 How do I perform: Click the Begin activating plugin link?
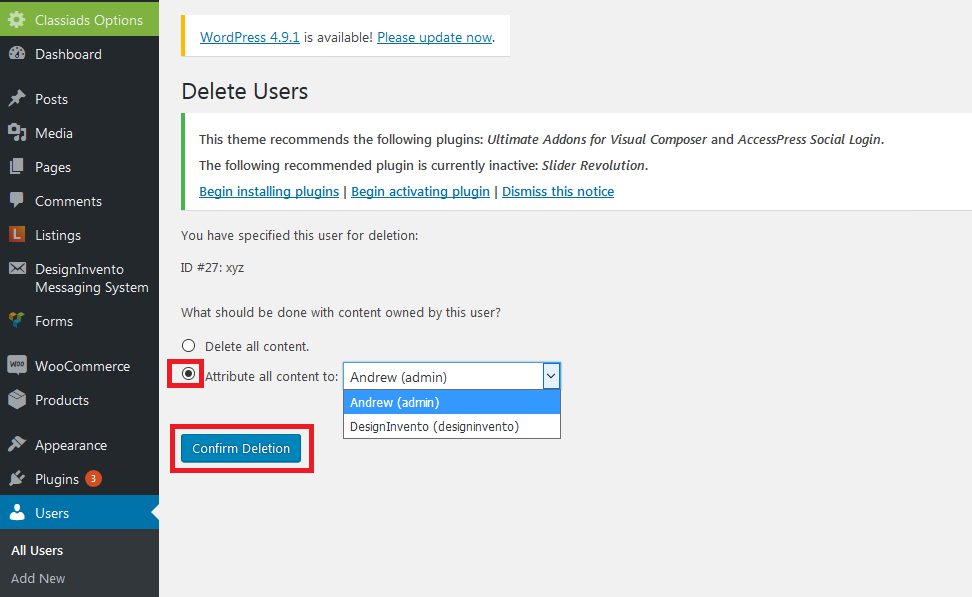[x=420, y=192]
